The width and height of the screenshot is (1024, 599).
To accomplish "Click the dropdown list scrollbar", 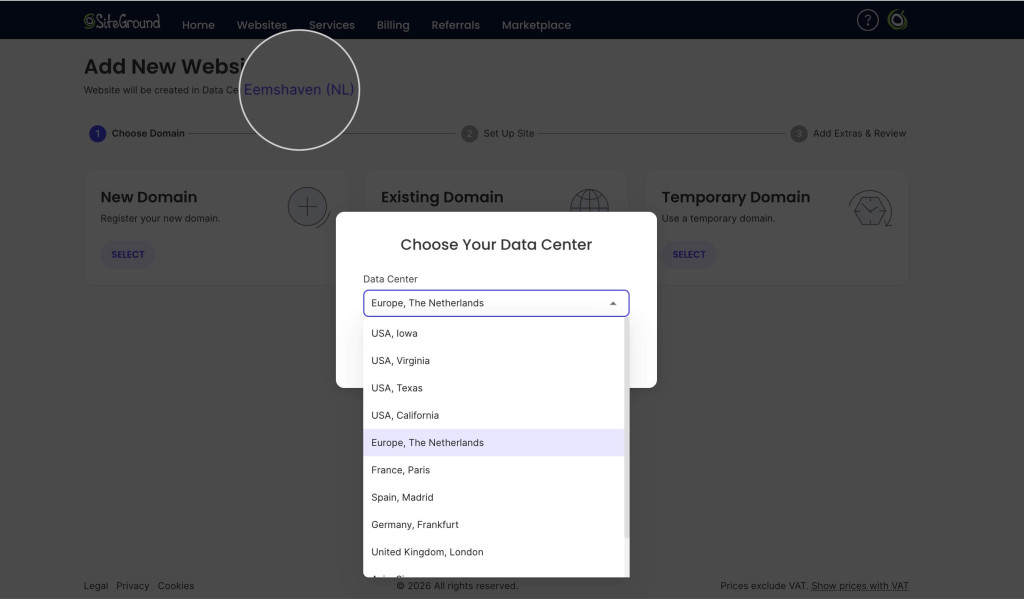I will click(627, 429).
